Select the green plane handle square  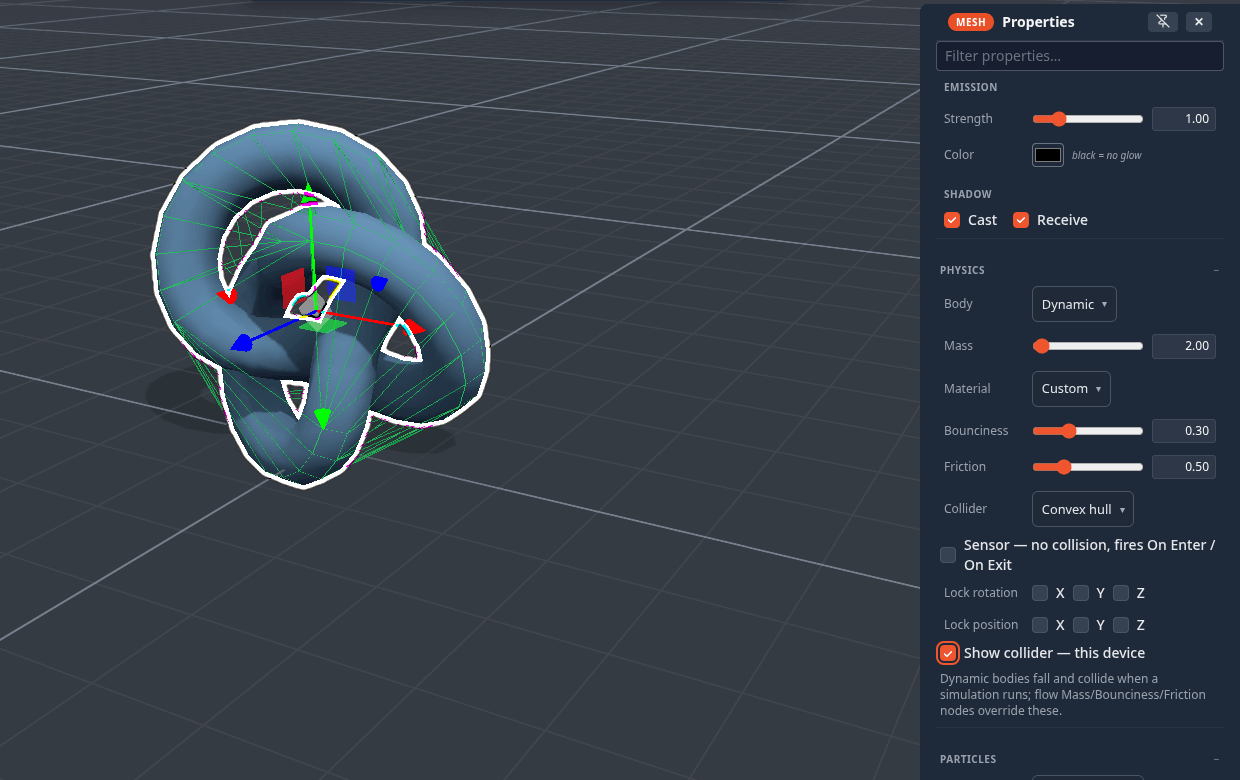[x=321, y=325]
